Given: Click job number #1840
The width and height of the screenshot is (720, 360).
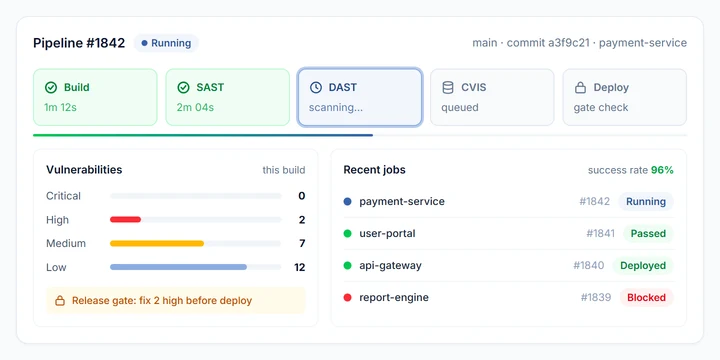Looking at the screenshot, I should click(589, 265).
